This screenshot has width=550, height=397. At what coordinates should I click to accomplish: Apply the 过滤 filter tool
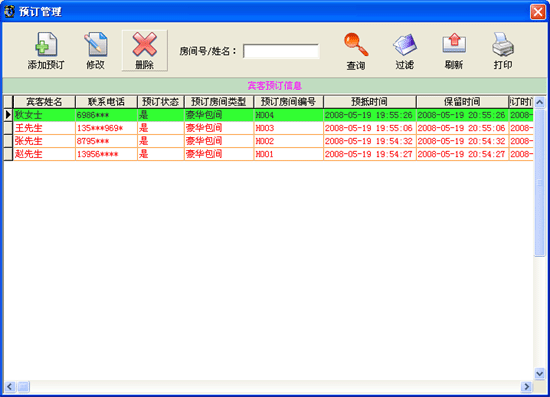click(x=405, y=51)
